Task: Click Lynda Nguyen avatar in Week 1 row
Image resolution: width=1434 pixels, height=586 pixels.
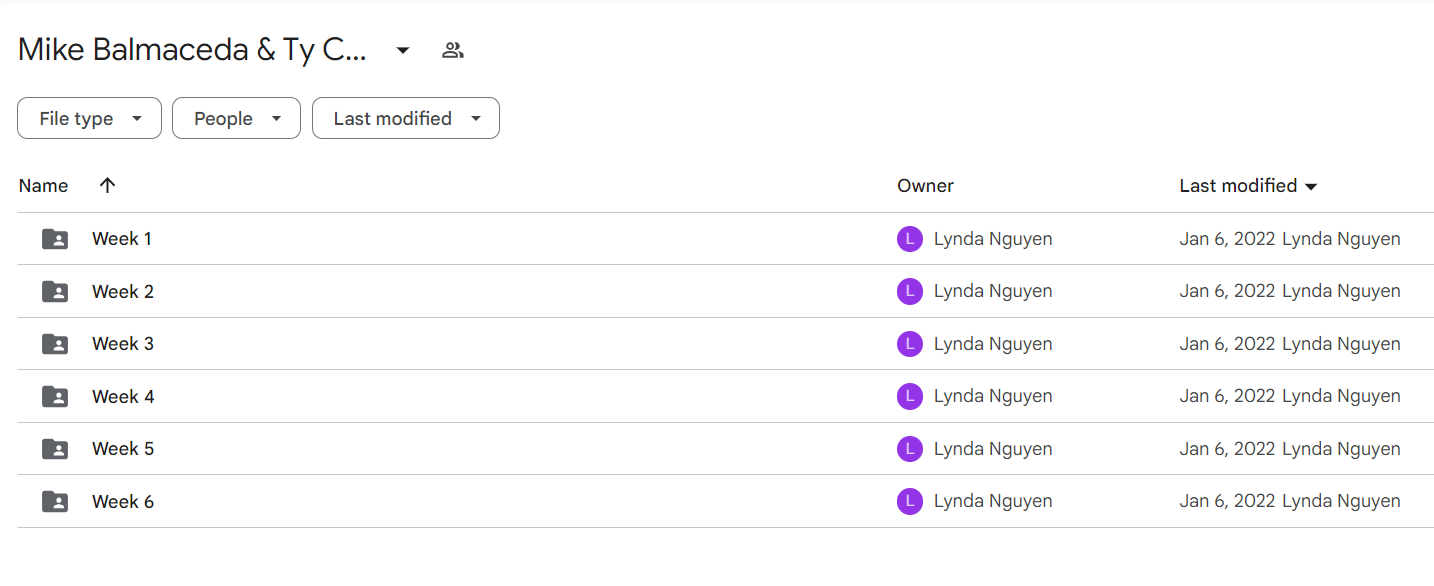Action: [910, 239]
